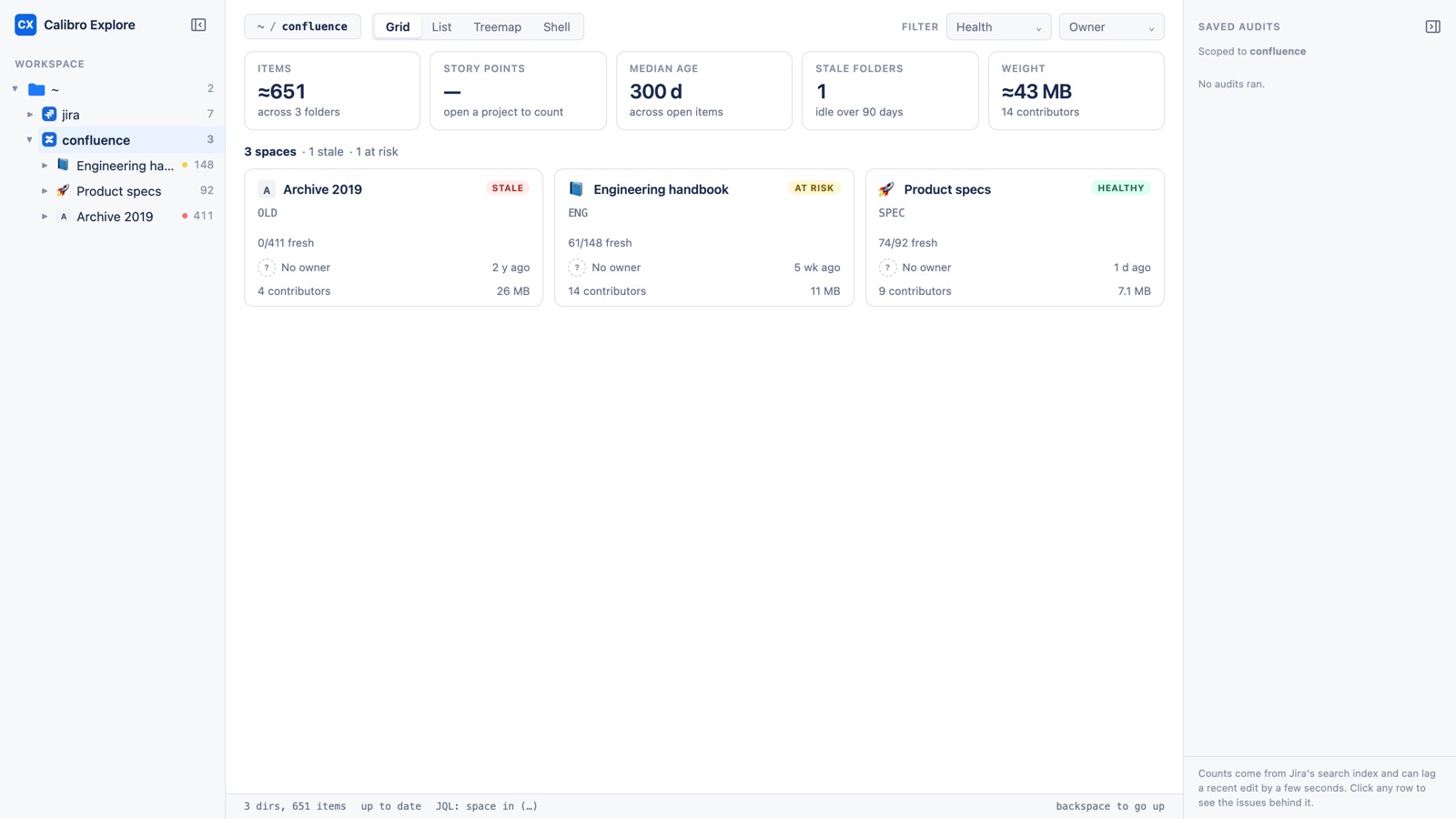The height and width of the screenshot is (819, 1456).
Task: Click the 'up to date' status bar entry
Action: [391, 806]
